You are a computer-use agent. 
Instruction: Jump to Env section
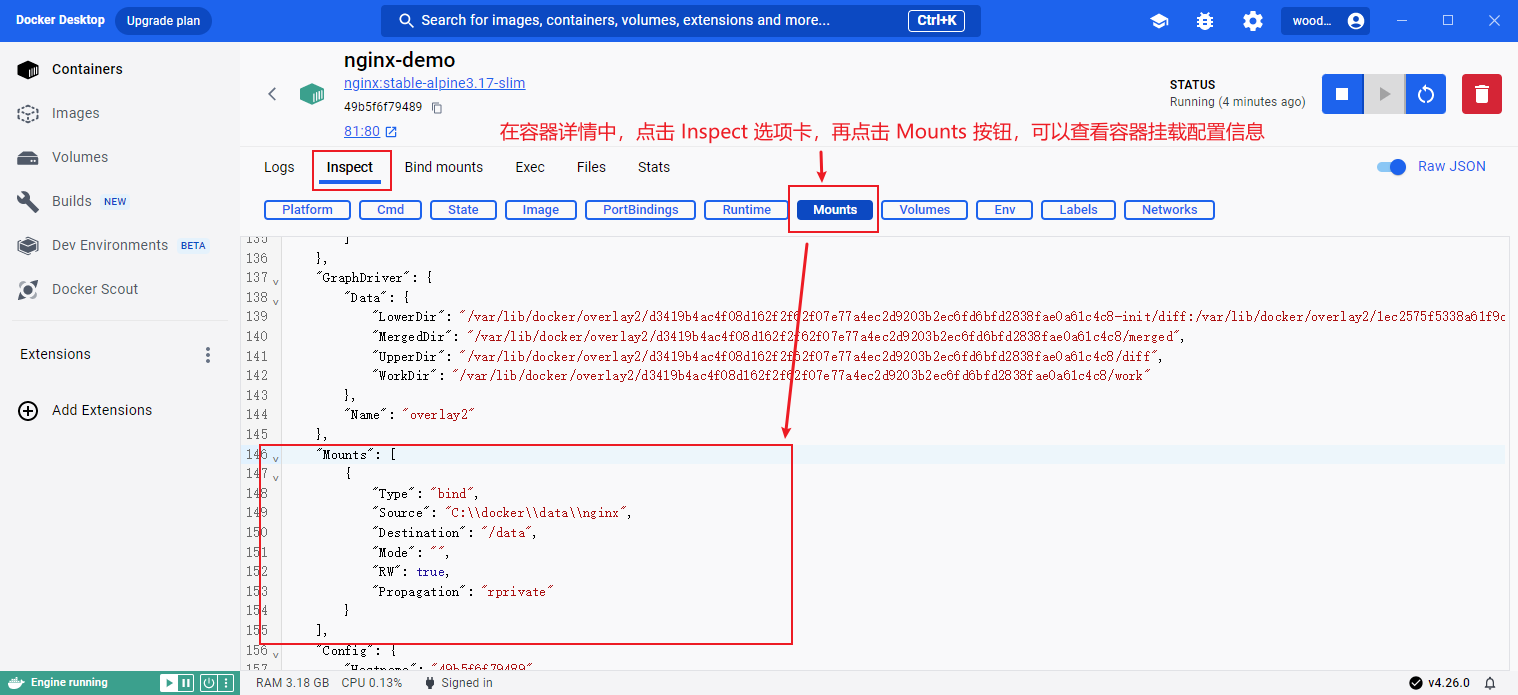pyautogui.click(x=1005, y=210)
